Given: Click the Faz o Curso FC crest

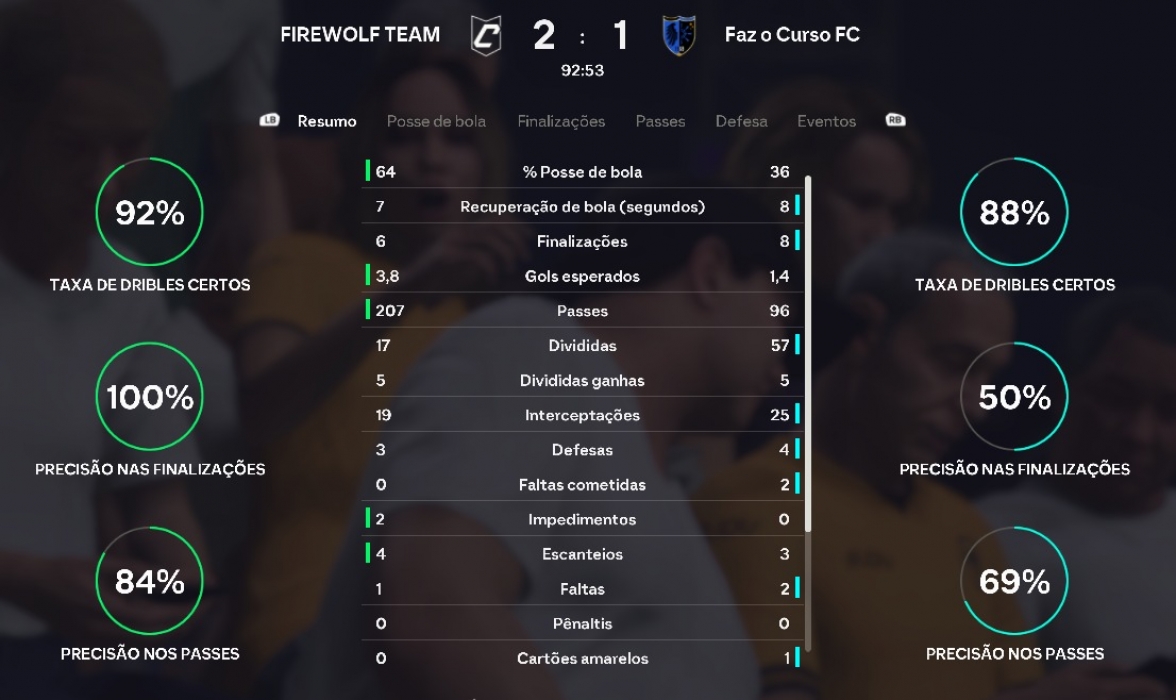Looking at the screenshot, I should click(x=679, y=36).
